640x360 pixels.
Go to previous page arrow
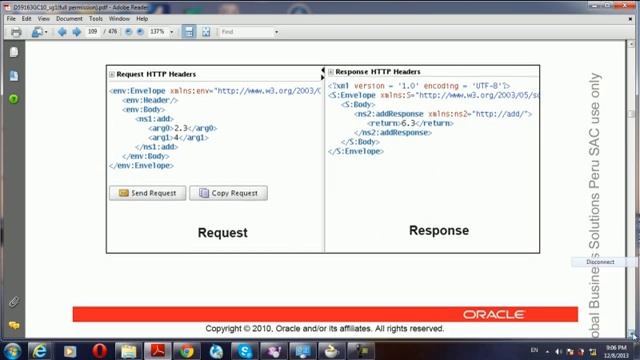(62, 32)
